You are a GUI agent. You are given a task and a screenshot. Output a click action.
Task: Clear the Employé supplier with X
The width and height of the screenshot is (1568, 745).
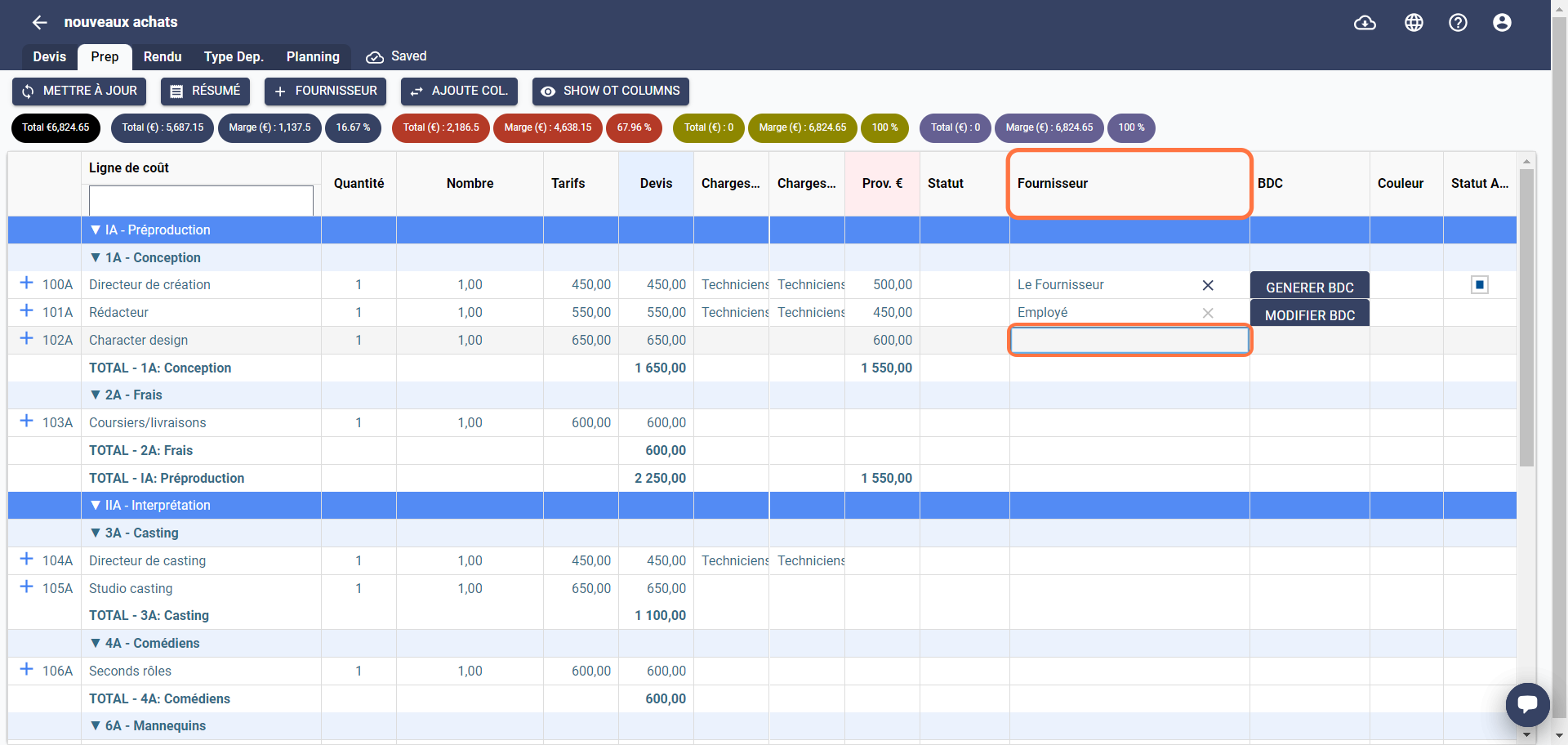point(1208,313)
